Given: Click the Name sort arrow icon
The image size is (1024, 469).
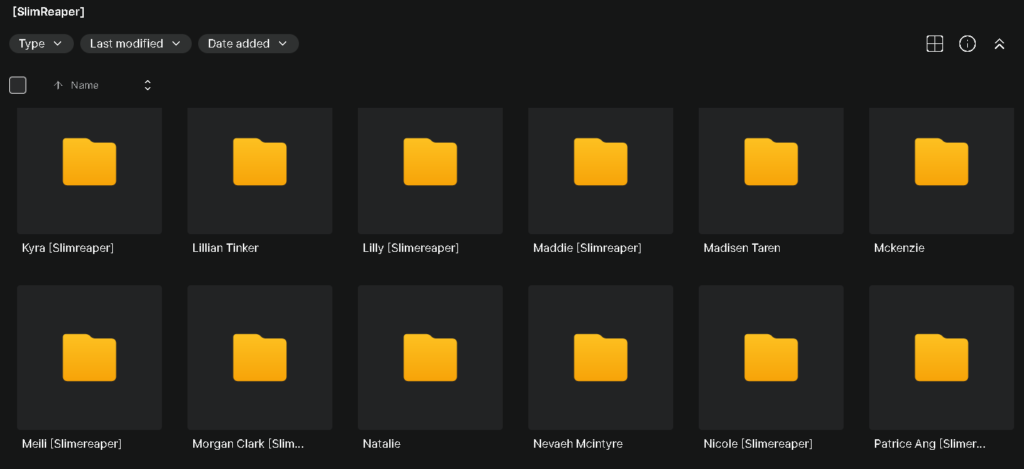Looking at the screenshot, I should (x=57, y=85).
